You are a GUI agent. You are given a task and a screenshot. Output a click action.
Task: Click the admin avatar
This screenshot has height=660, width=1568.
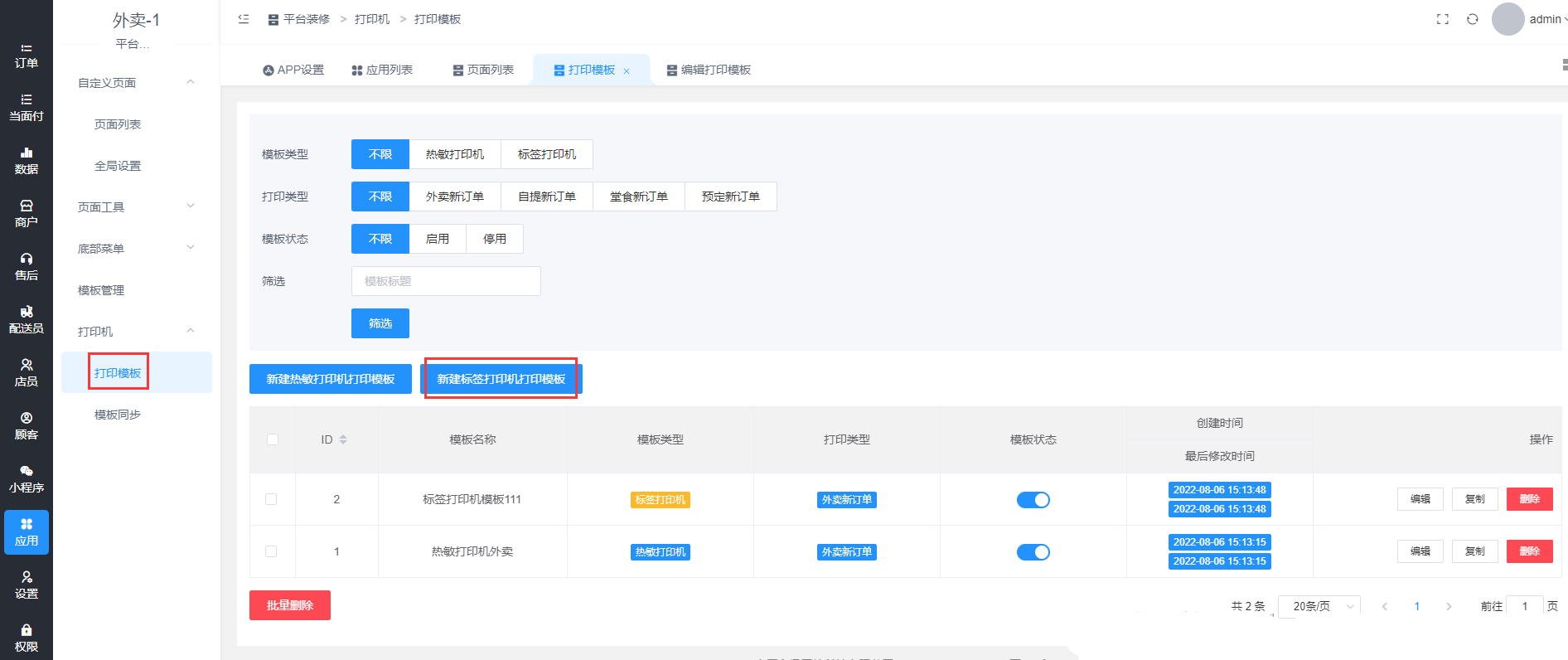tap(1508, 19)
